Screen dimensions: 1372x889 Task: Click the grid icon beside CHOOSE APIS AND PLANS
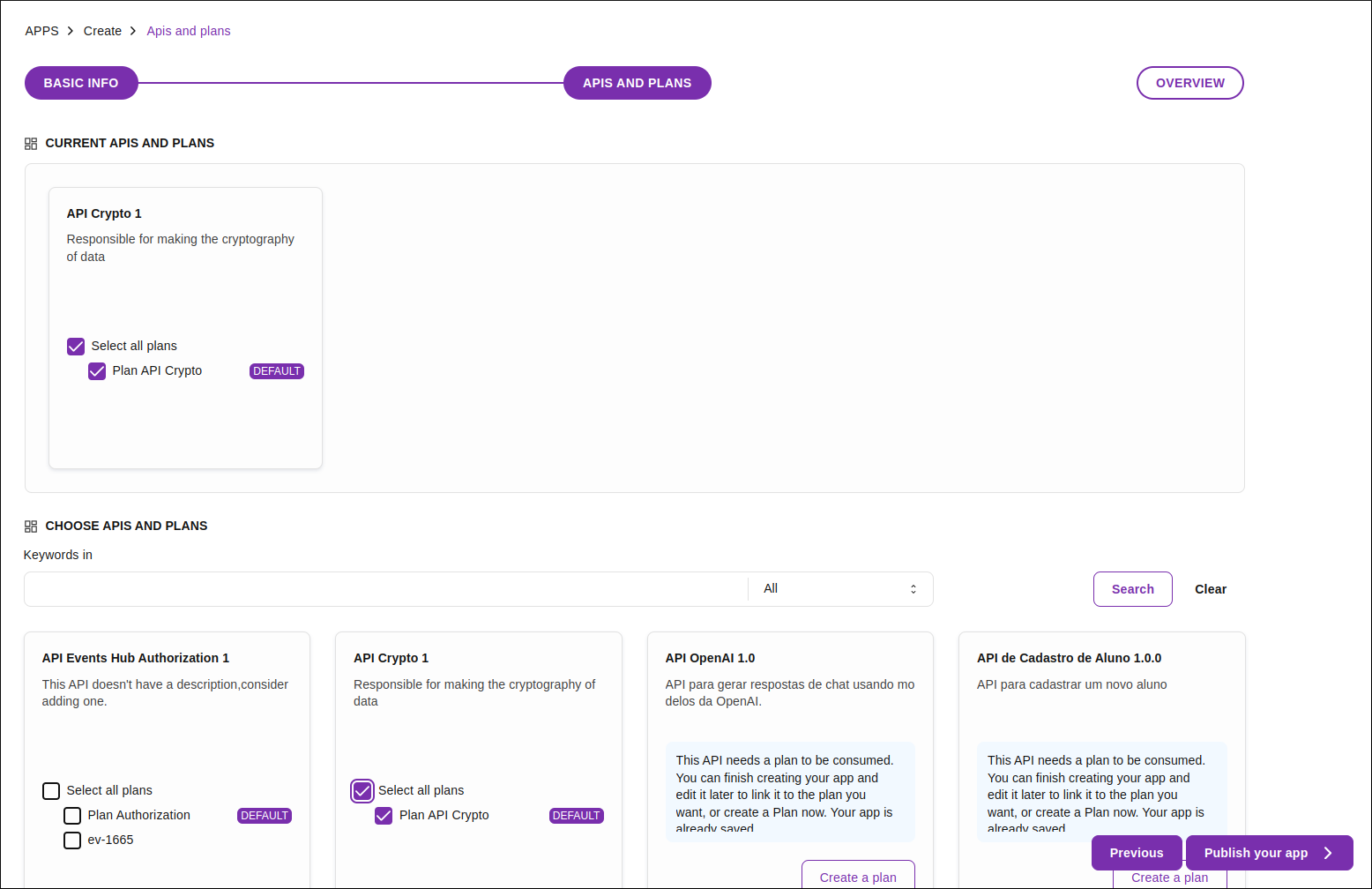(31, 526)
